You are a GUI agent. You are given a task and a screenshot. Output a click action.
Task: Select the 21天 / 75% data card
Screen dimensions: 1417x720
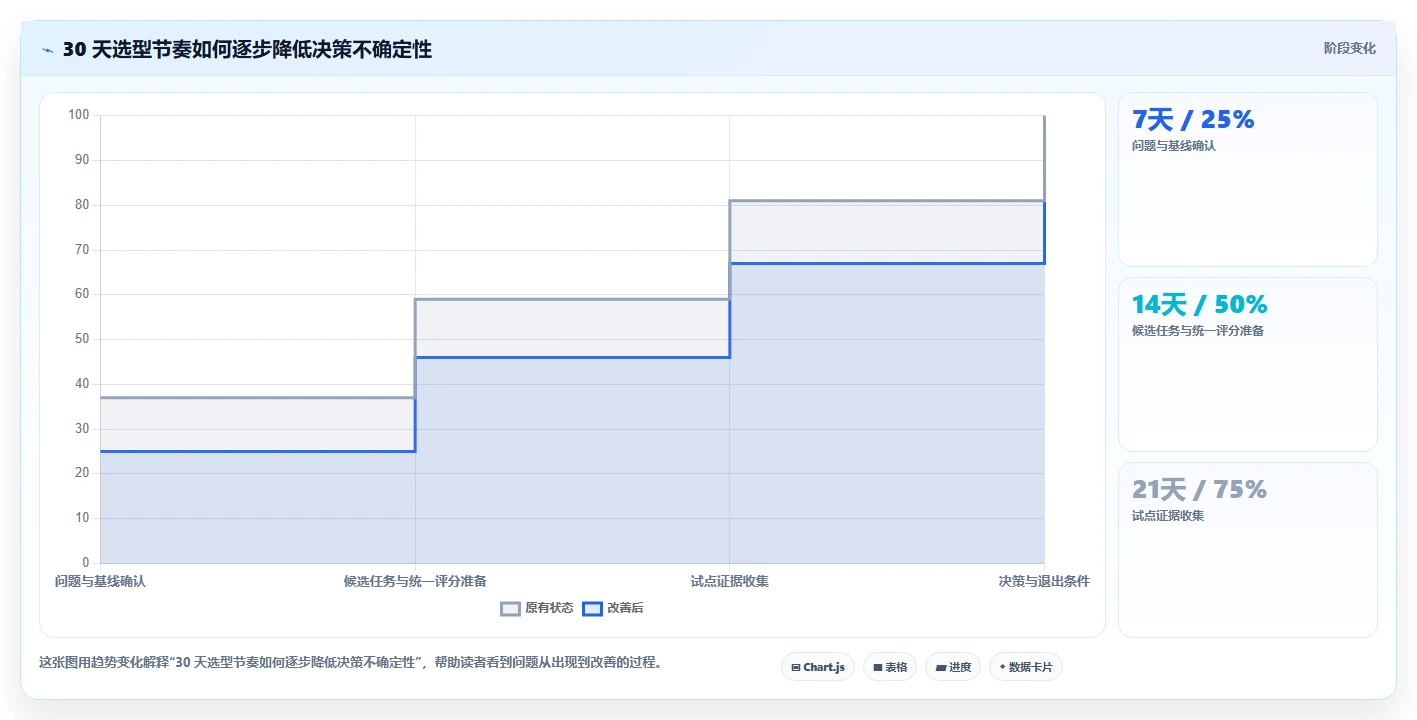(x=1247, y=549)
